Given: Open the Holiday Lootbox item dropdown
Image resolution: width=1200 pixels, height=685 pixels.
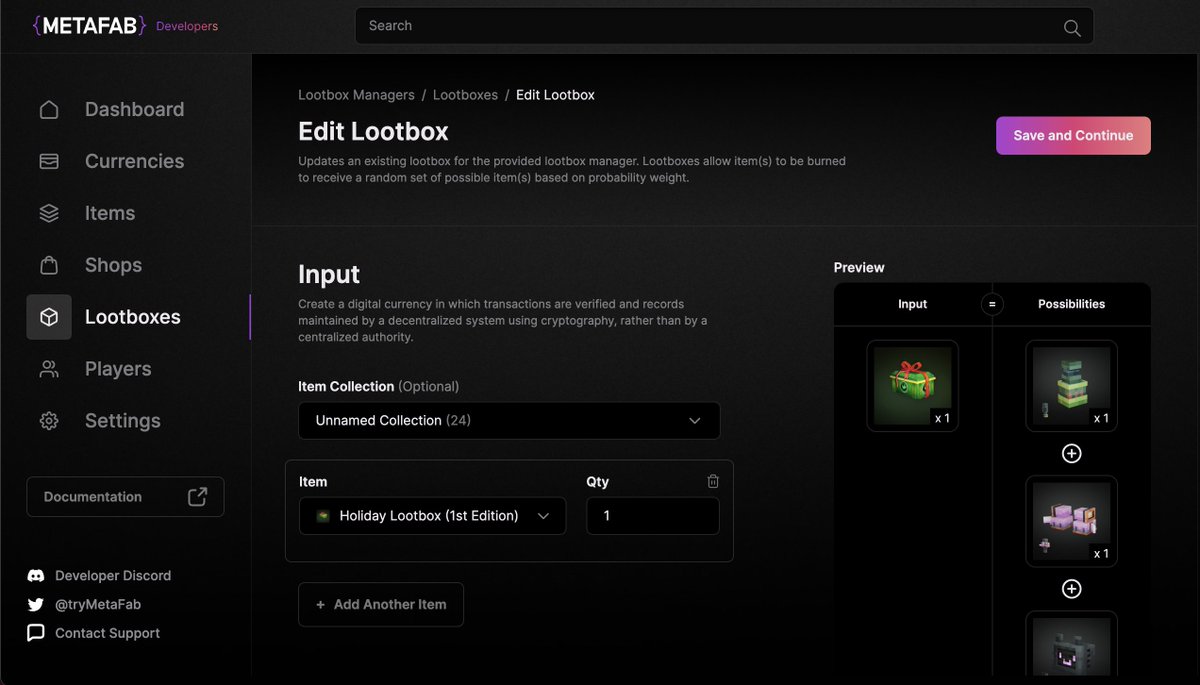Looking at the screenshot, I should 432,516.
